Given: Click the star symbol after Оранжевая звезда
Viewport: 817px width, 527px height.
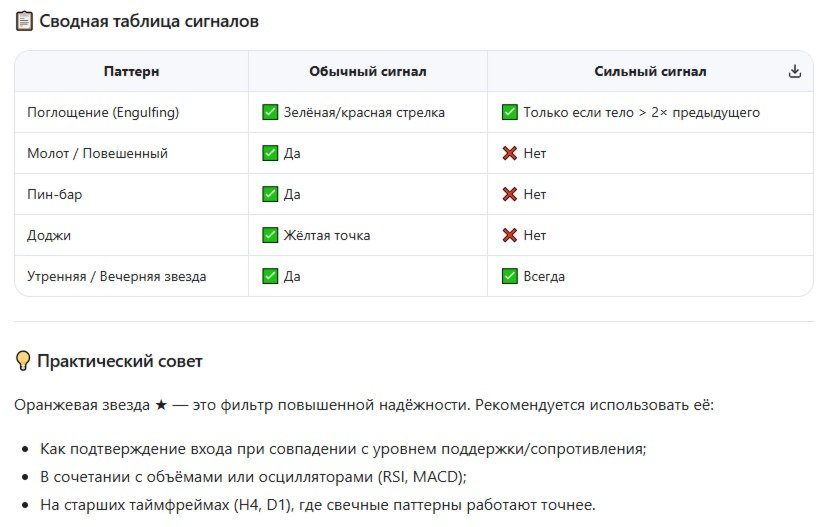Looking at the screenshot, I should click(161, 405).
